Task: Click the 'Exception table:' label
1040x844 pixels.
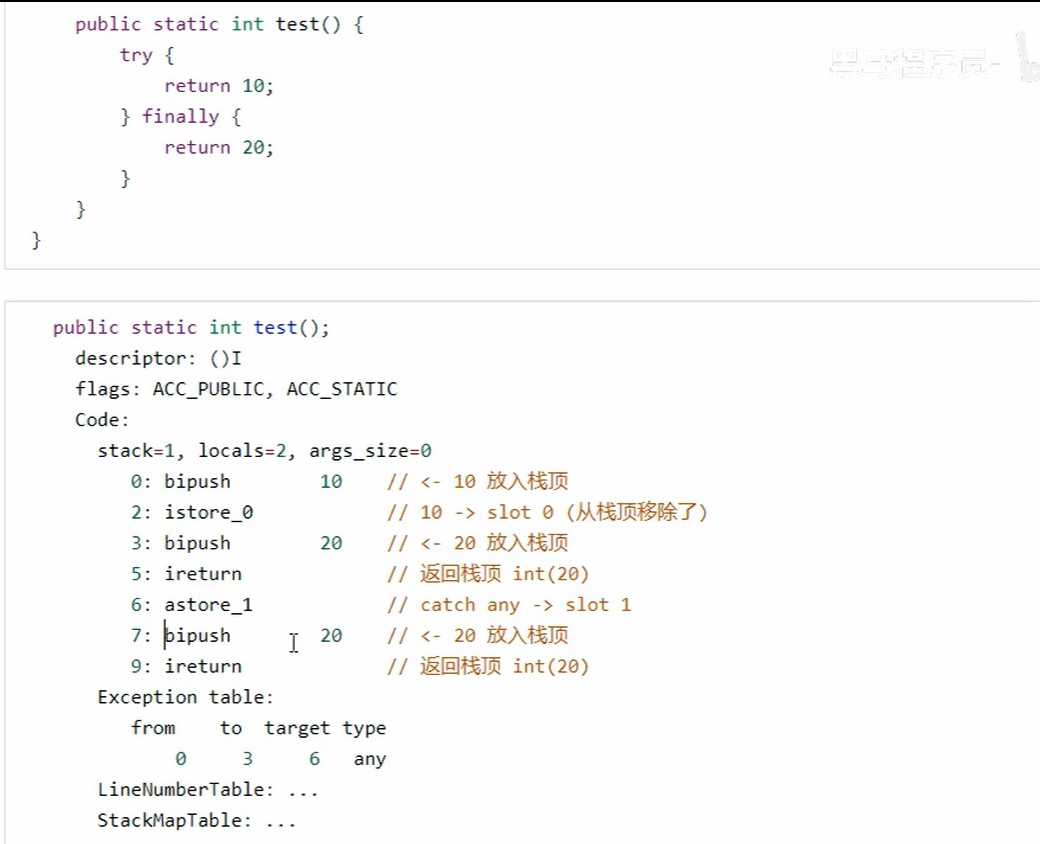Action: (x=185, y=697)
